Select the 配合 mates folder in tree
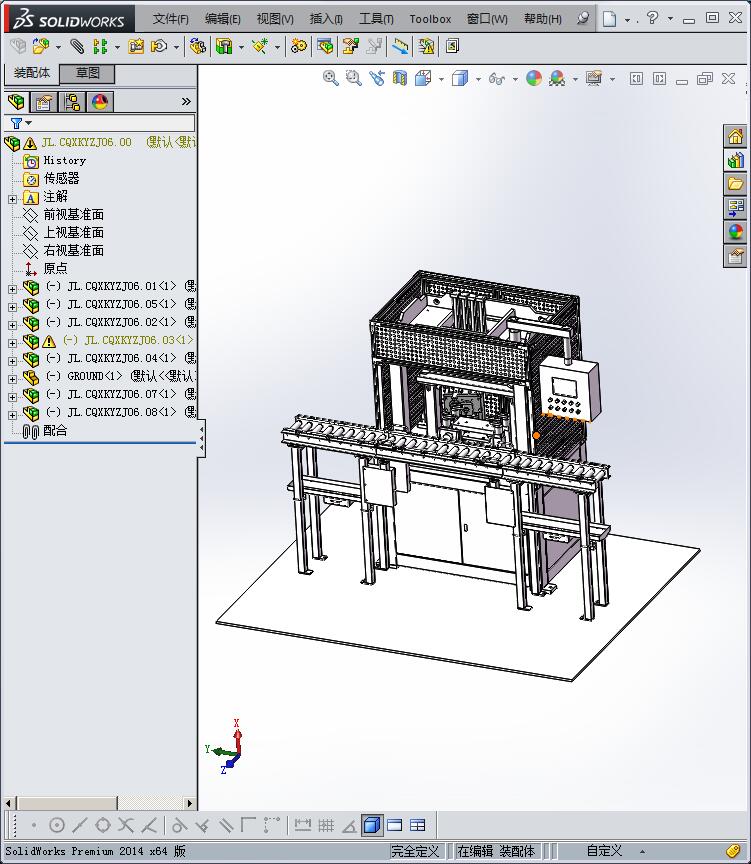The width and height of the screenshot is (751, 864). (x=45, y=430)
